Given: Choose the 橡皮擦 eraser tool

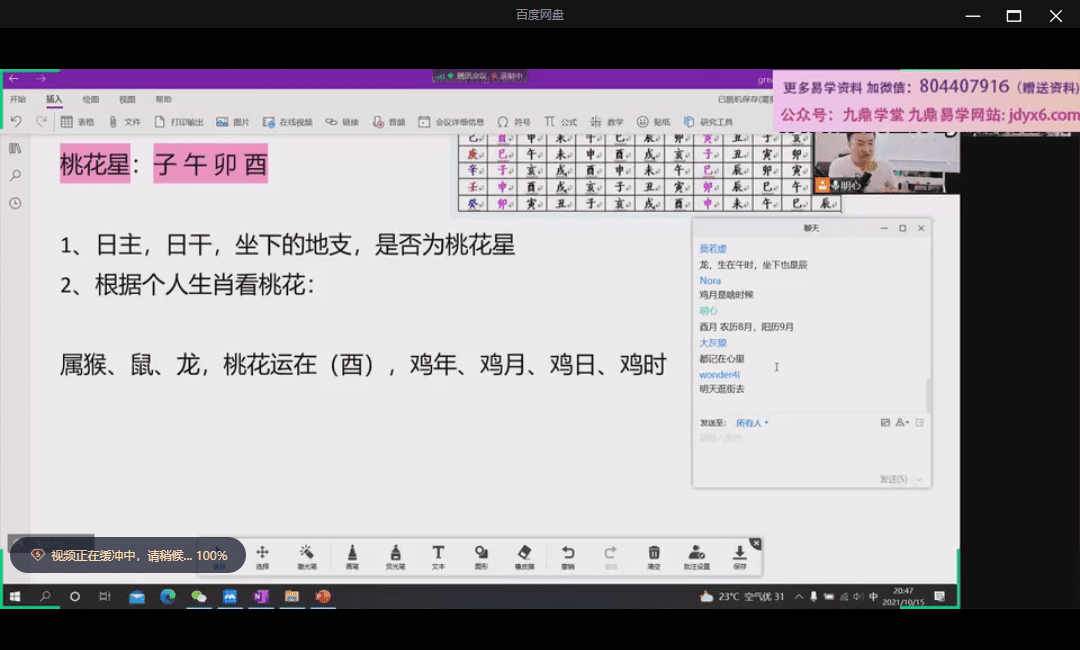Looking at the screenshot, I should tap(524, 556).
